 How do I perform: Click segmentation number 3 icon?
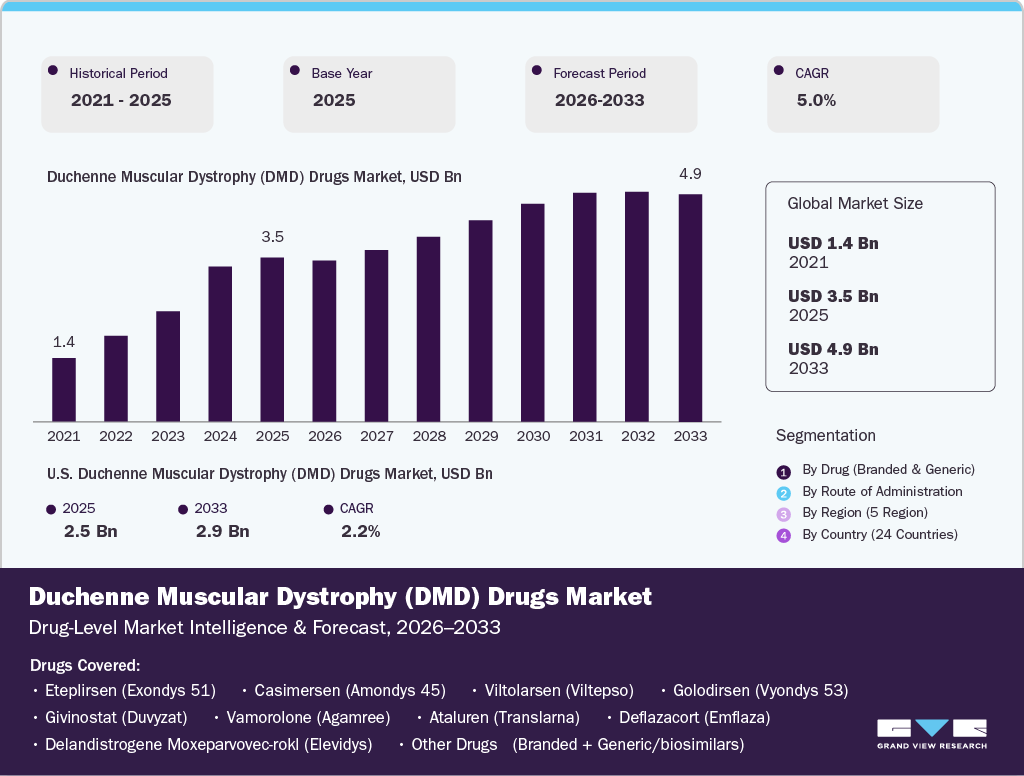(x=784, y=514)
